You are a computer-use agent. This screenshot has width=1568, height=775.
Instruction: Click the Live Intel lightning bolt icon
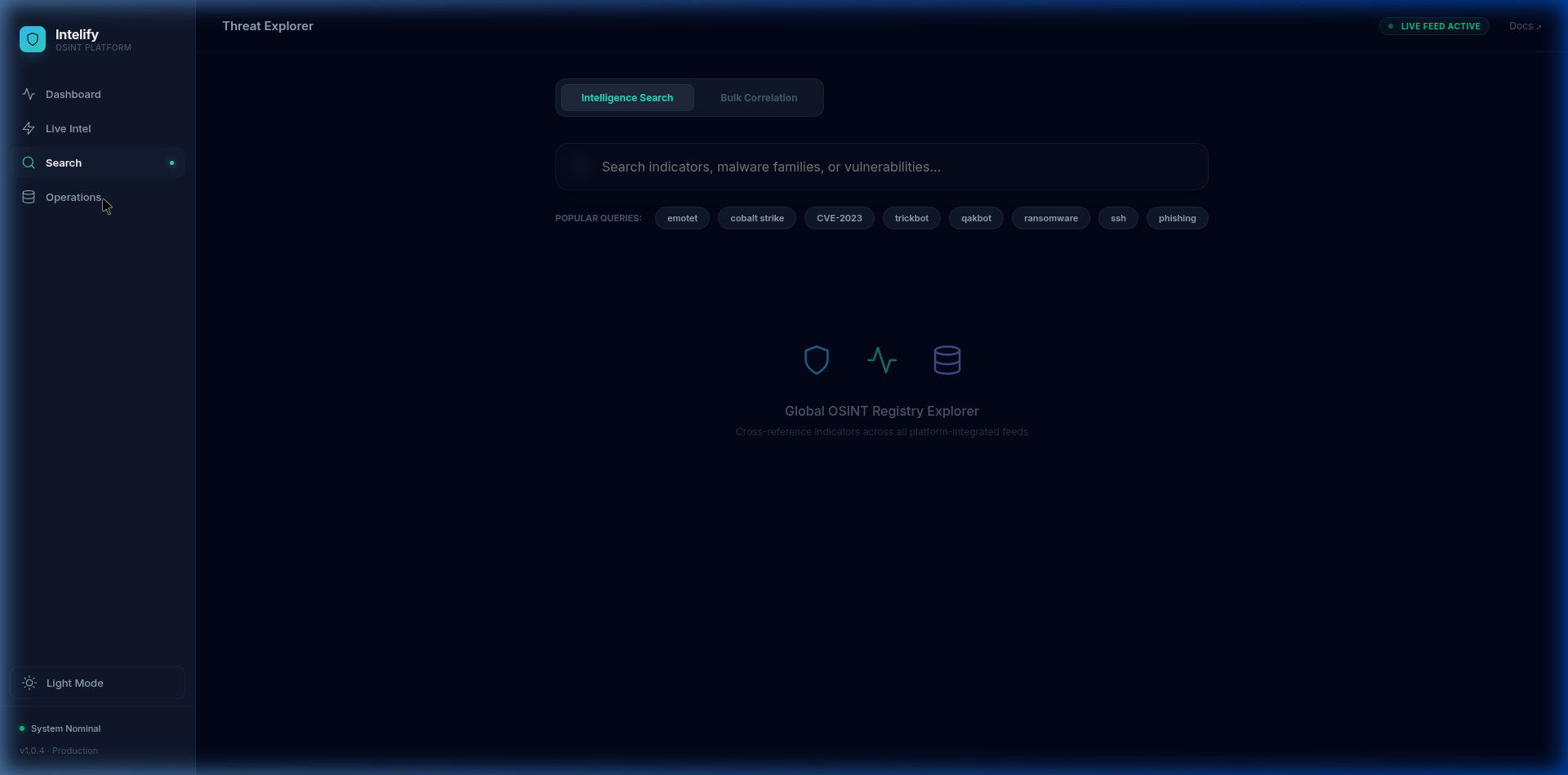(x=29, y=128)
